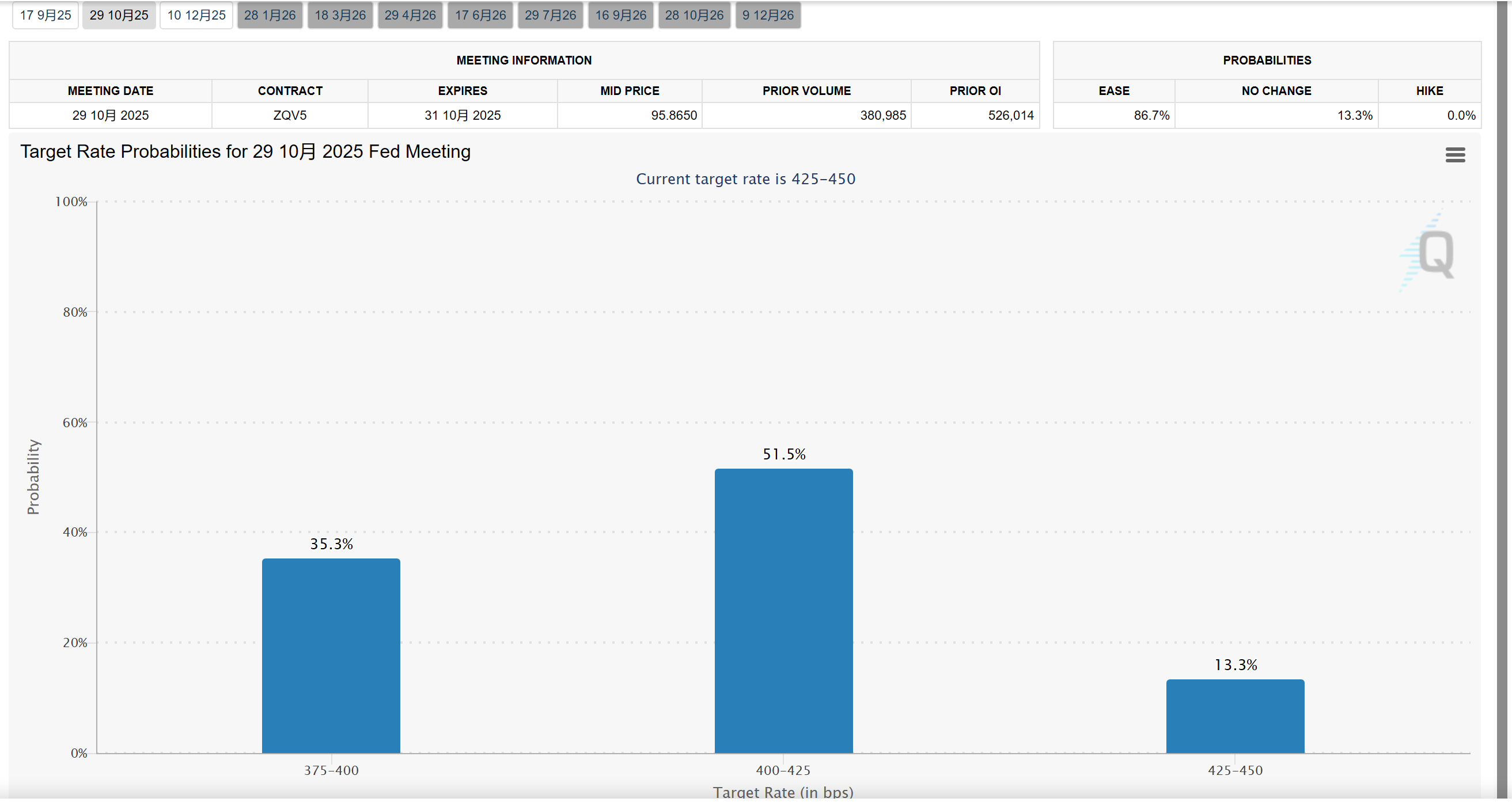Click the EASE probability value 86.7%
Image resolution: width=1512 pixels, height=802 pixels.
1150,116
